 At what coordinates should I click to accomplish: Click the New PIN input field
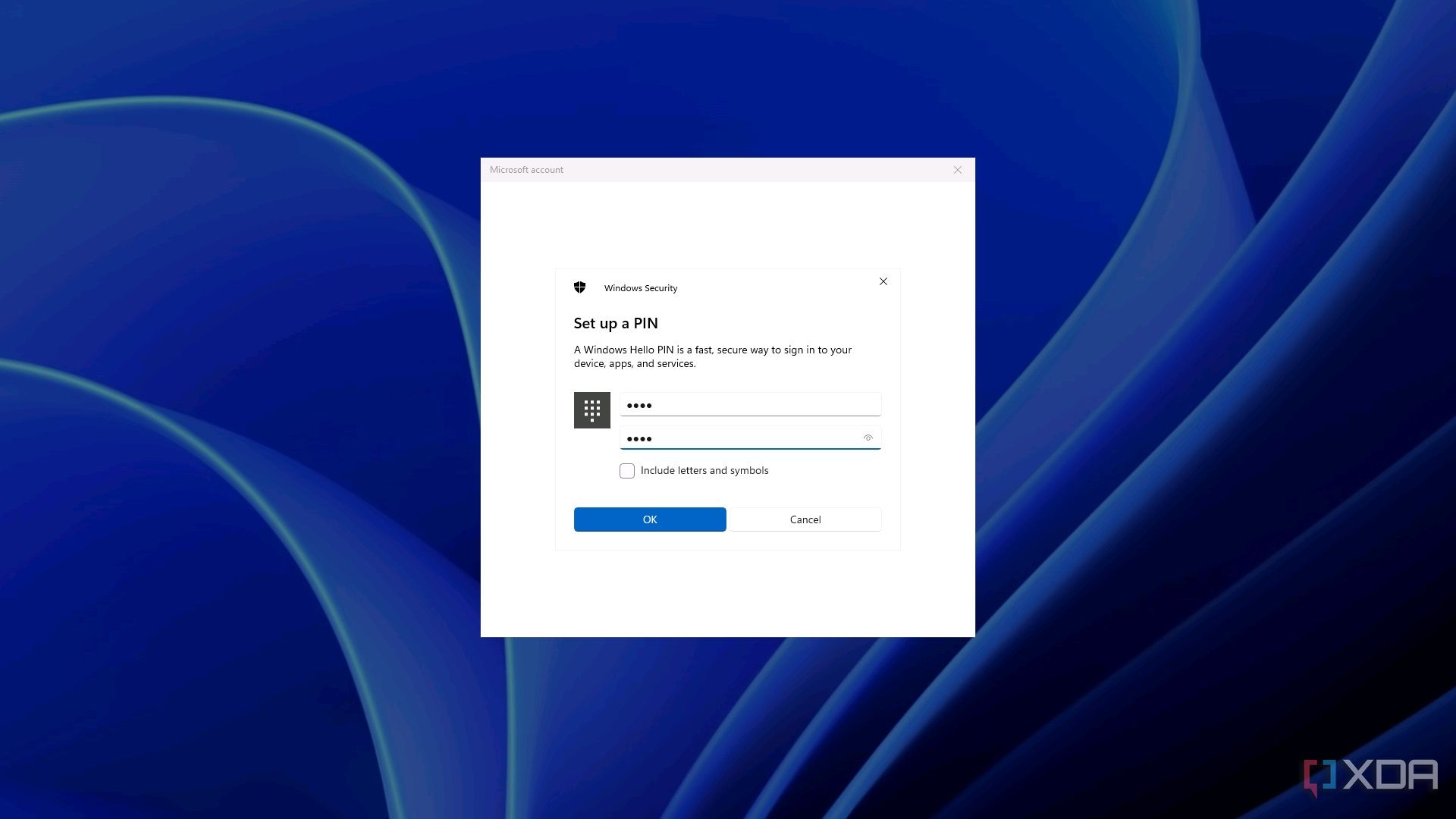coord(750,405)
